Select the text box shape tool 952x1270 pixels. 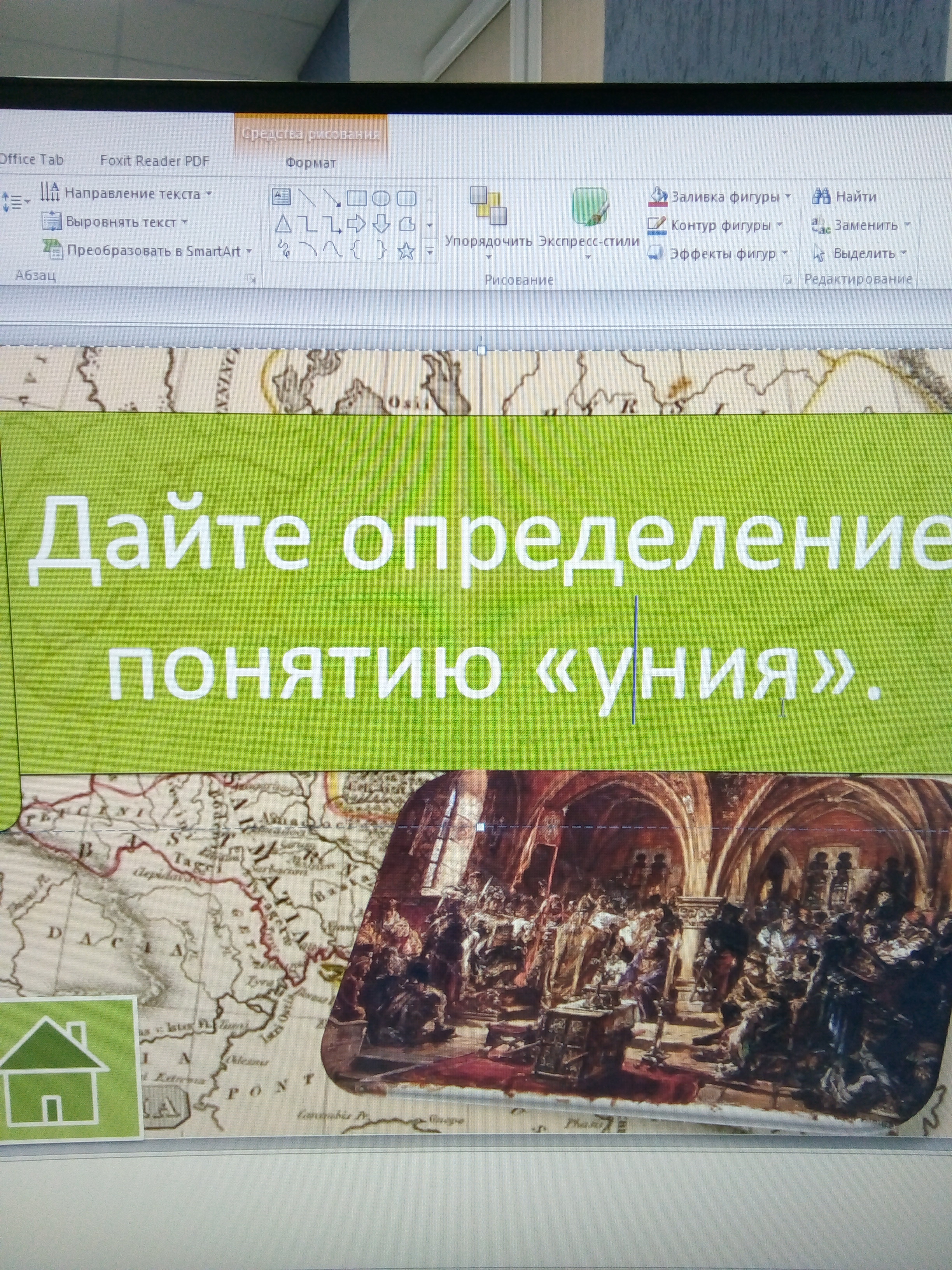pos(281,198)
